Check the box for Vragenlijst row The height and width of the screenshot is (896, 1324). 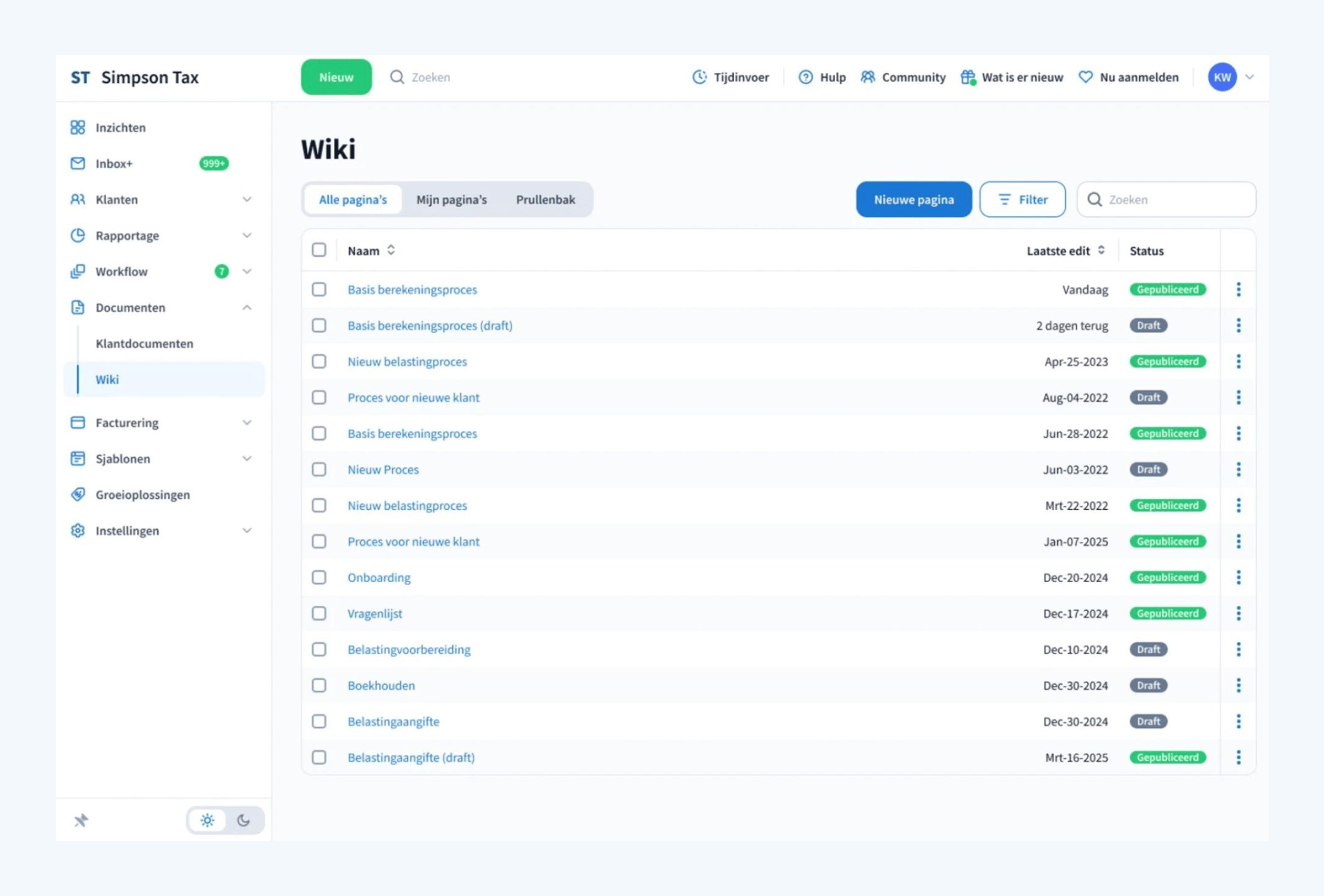[x=319, y=613]
